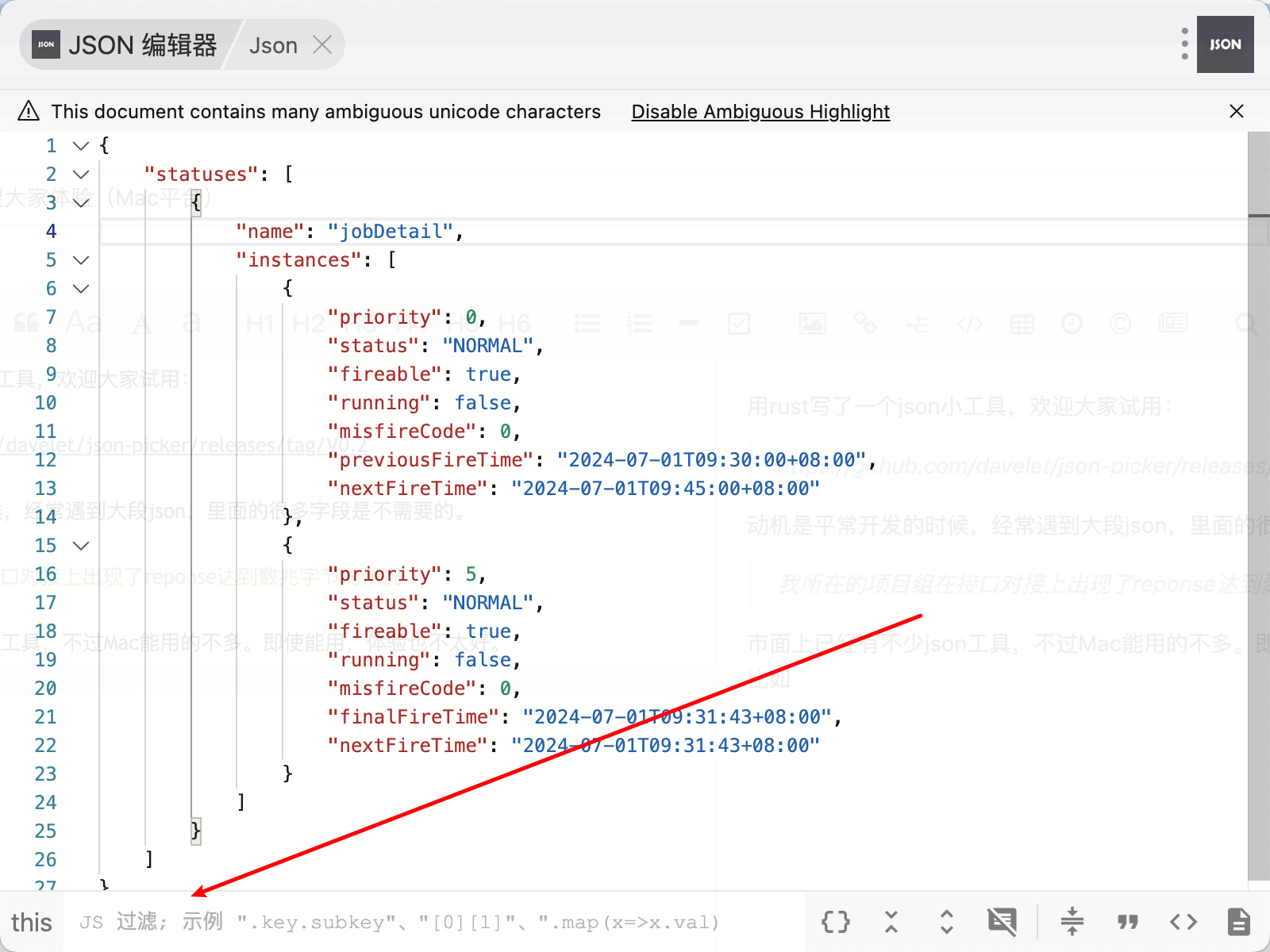Click the "2024-07-01T09:45:00+08:00" value
The image size is (1270, 952).
665,489
